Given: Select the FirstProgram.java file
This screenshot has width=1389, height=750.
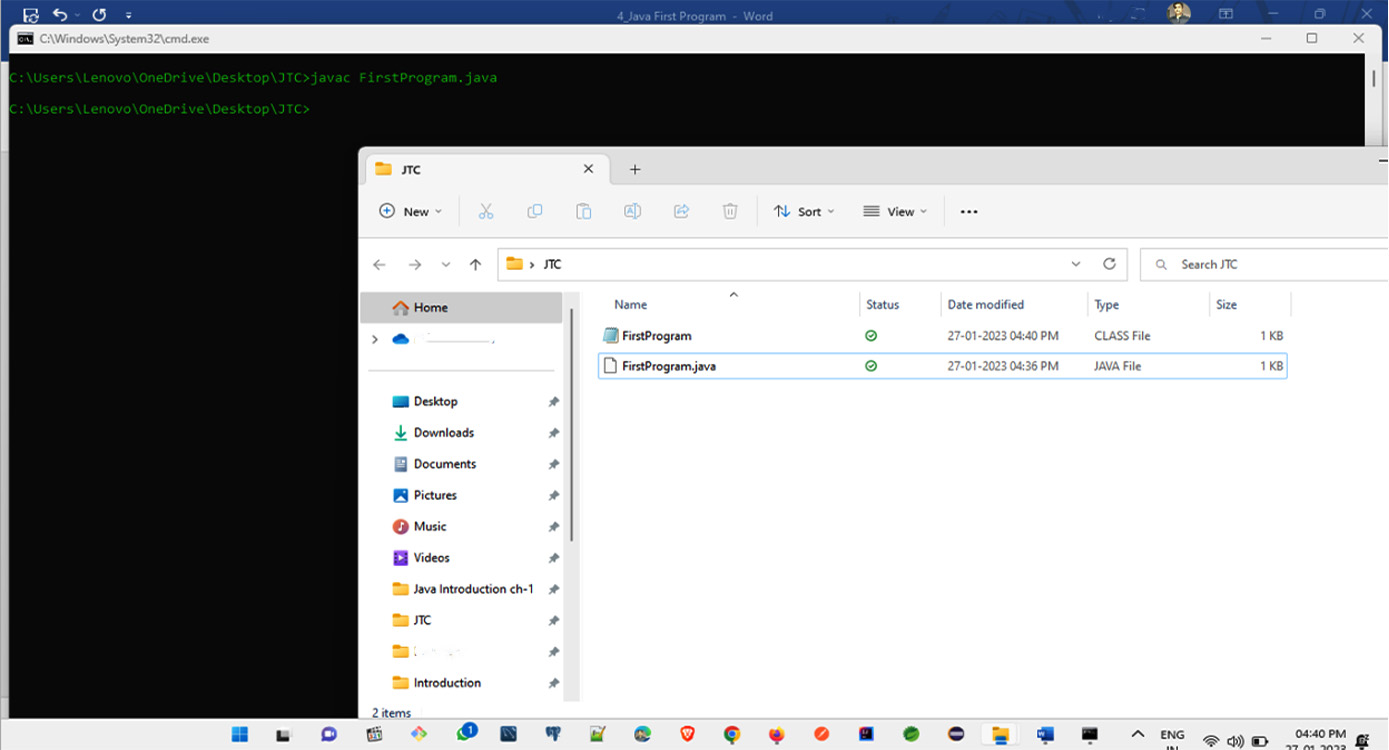Looking at the screenshot, I should 668,366.
